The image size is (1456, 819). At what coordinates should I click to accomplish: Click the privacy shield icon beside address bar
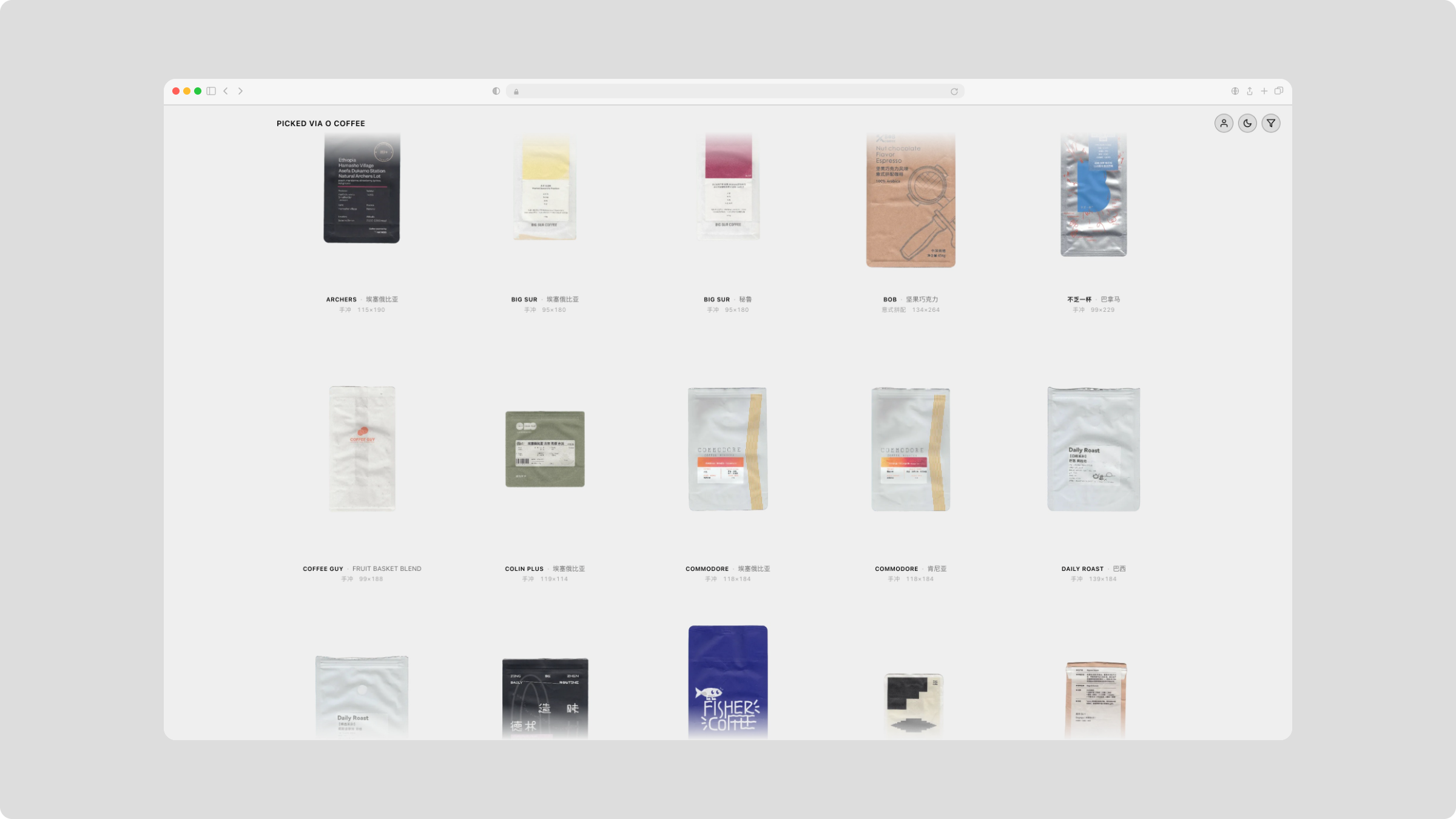tap(496, 91)
